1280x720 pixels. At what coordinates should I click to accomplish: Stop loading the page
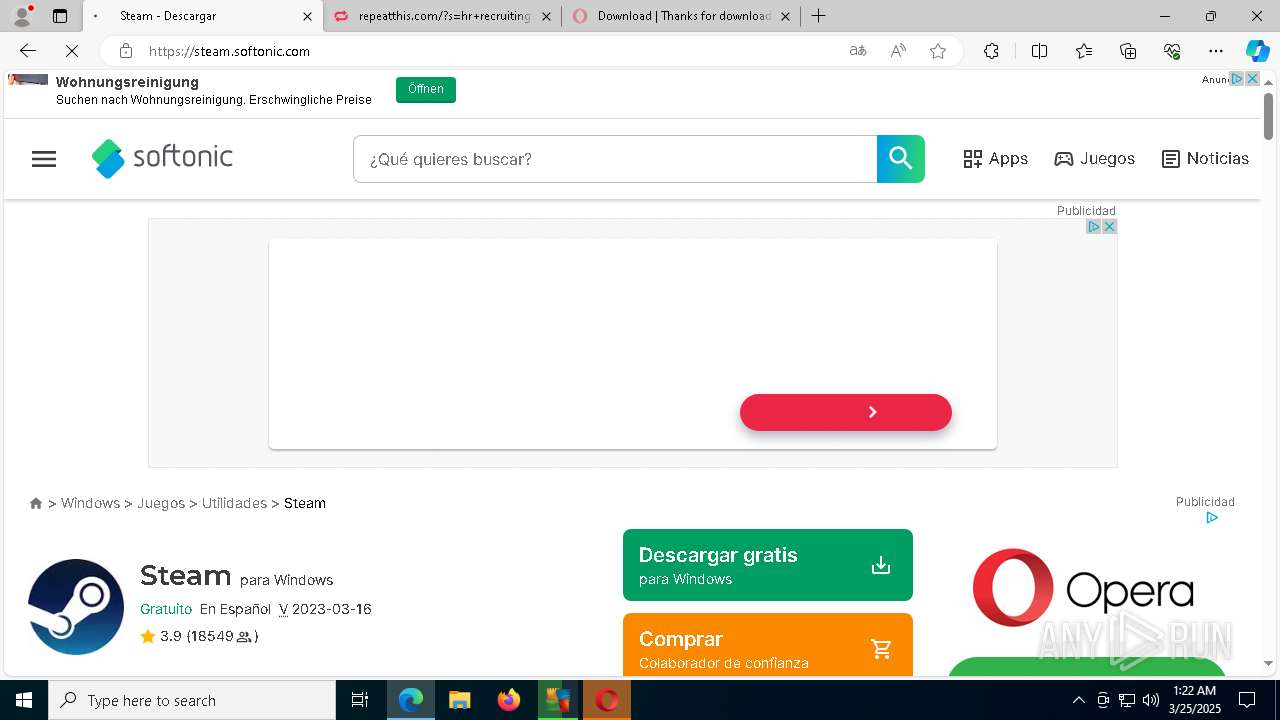coord(71,51)
